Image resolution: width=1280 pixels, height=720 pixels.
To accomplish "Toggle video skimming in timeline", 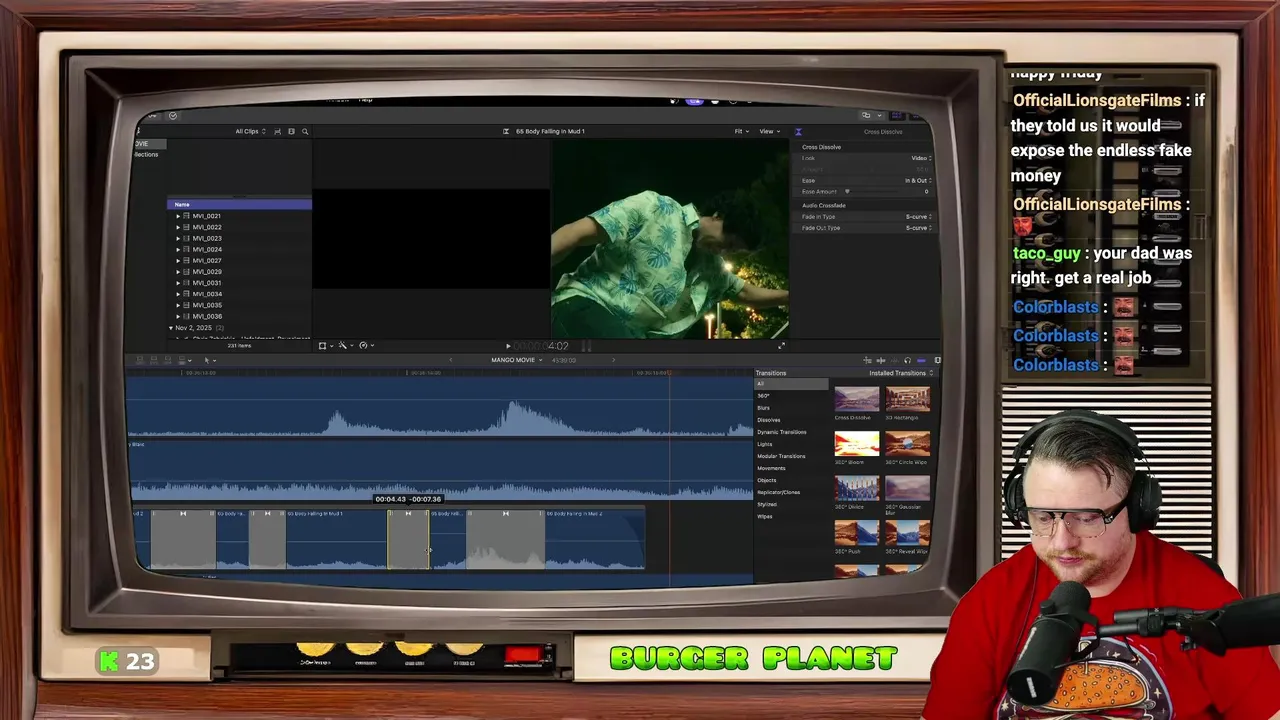I will coord(867,360).
